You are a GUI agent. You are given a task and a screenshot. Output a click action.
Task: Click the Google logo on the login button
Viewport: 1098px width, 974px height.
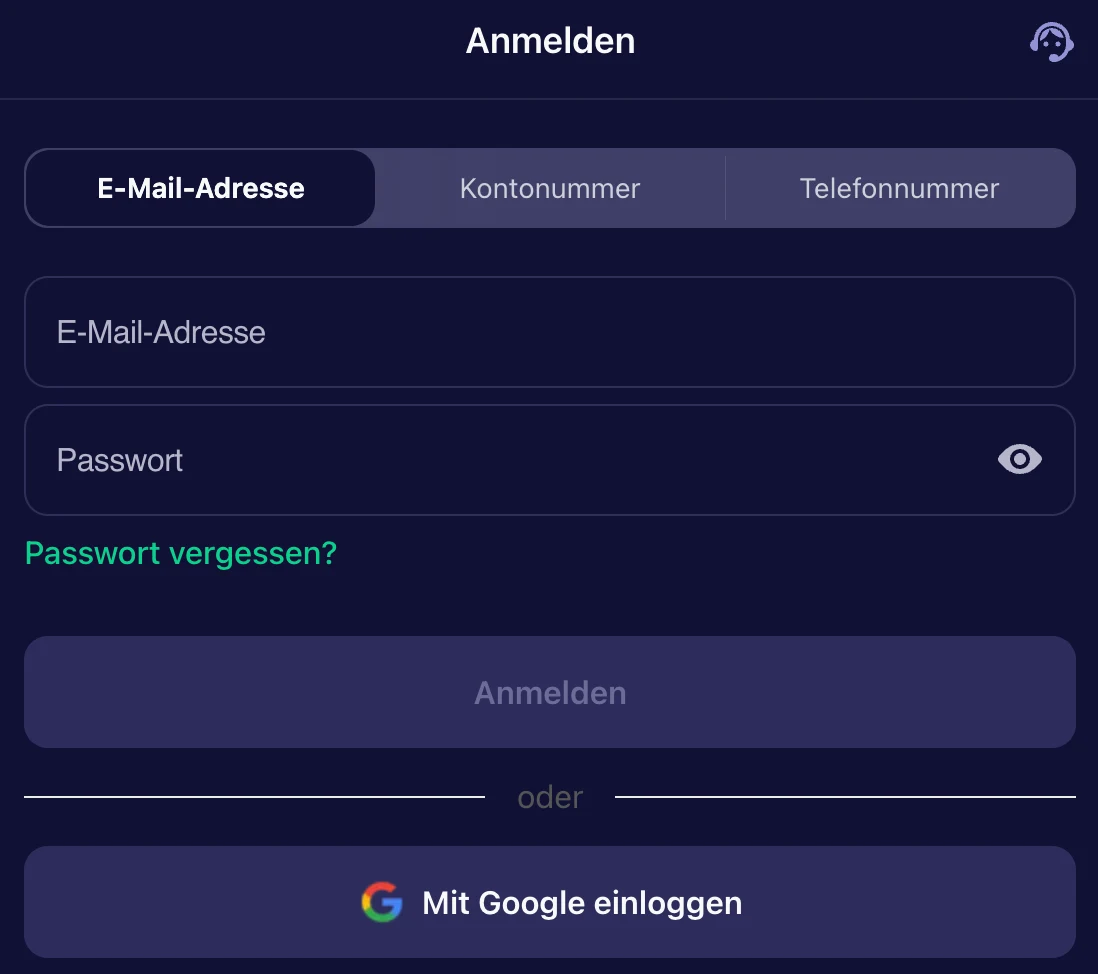[x=381, y=901]
